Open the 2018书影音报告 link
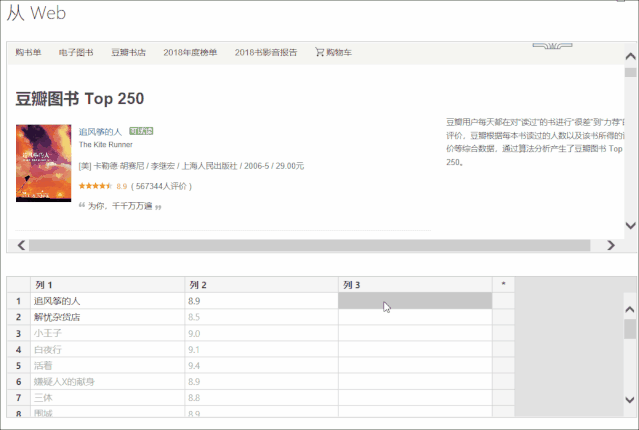Image resolution: width=639 pixels, height=430 pixels. 266,52
